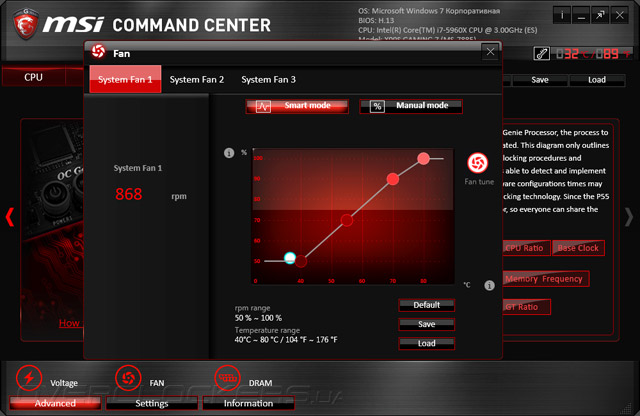Viewport: 640px width, 416px height.
Task: Click the 868 rpm reading
Action: click(129, 194)
